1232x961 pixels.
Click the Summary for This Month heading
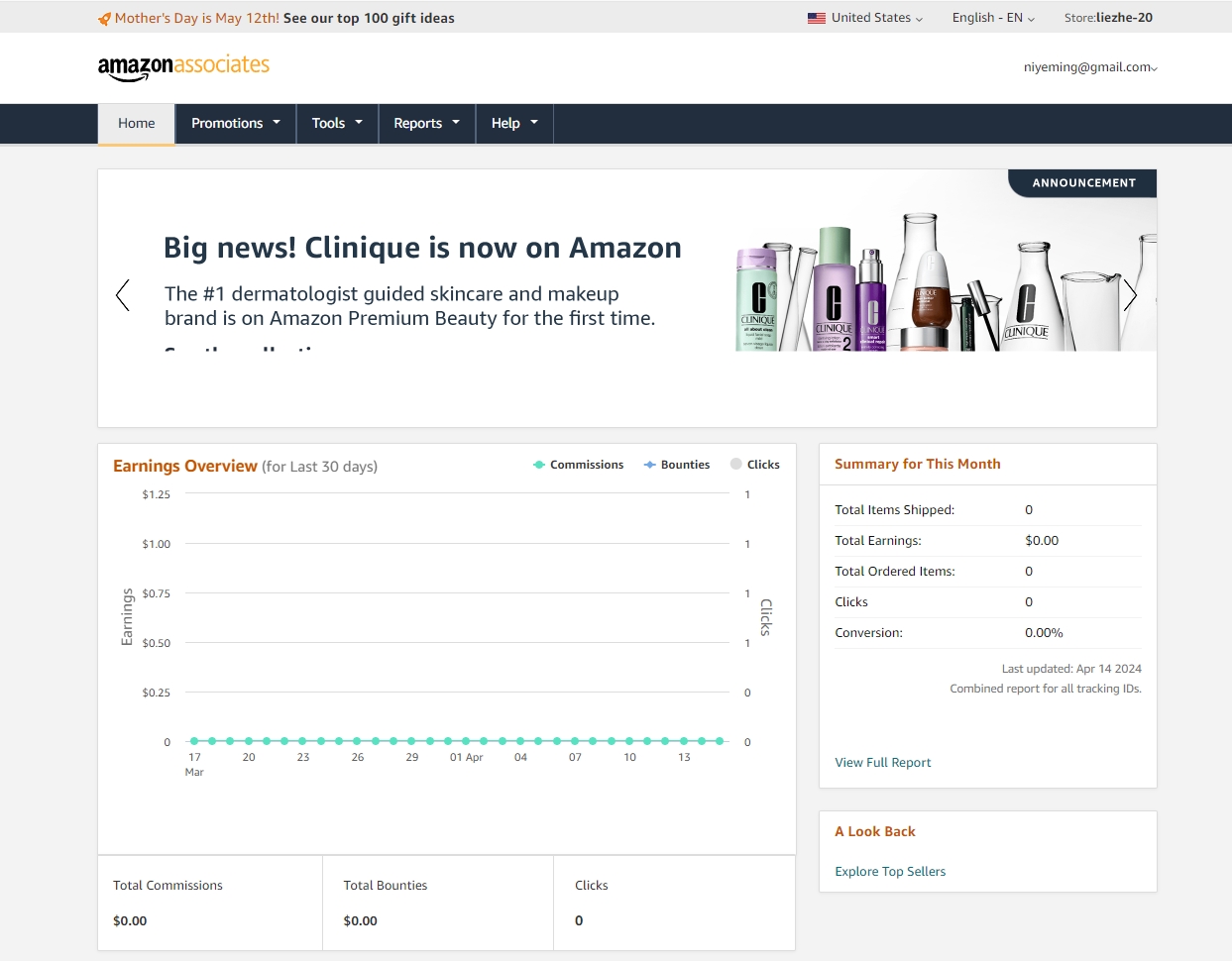click(918, 464)
